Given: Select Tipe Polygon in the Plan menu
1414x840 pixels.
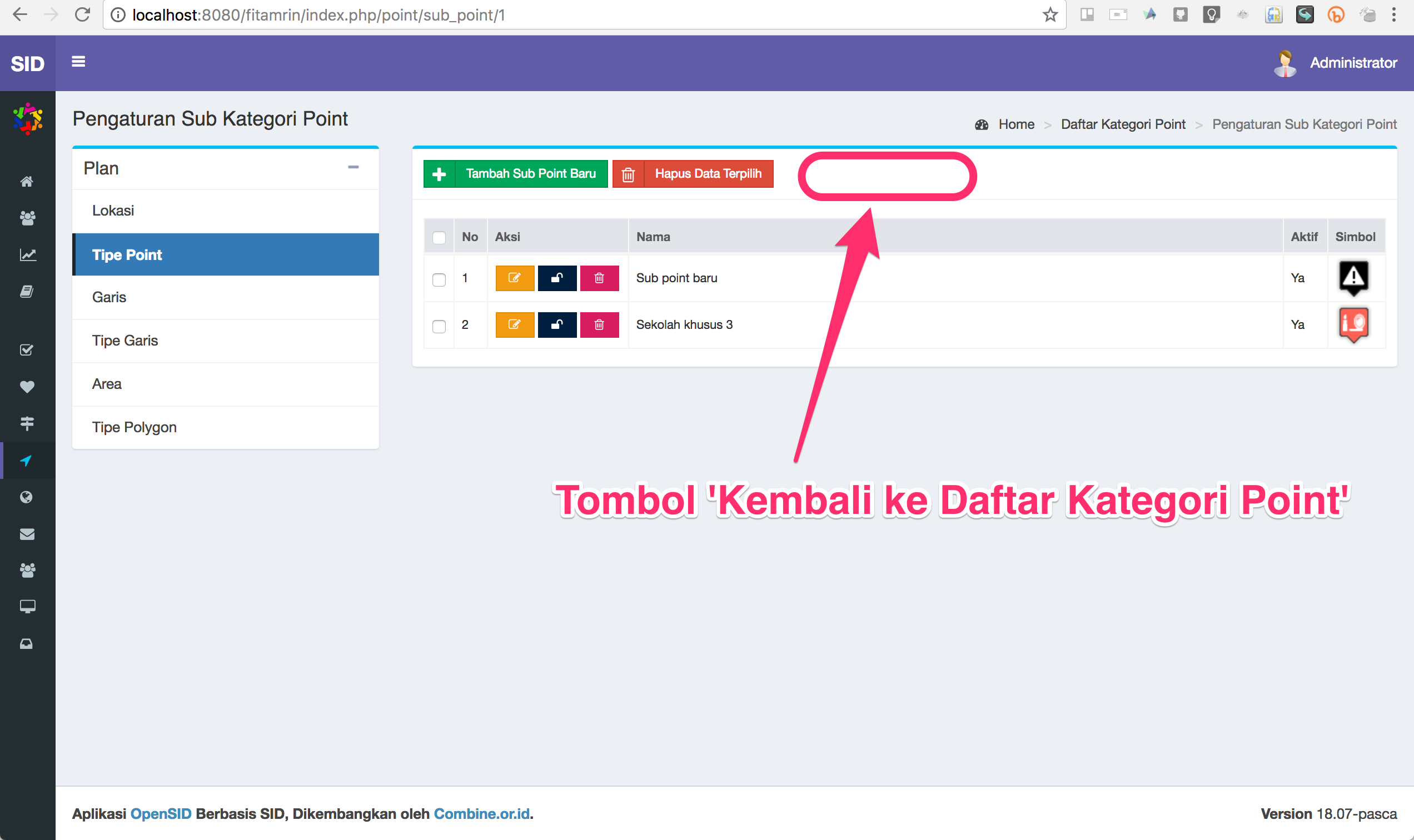Looking at the screenshot, I should 134,427.
